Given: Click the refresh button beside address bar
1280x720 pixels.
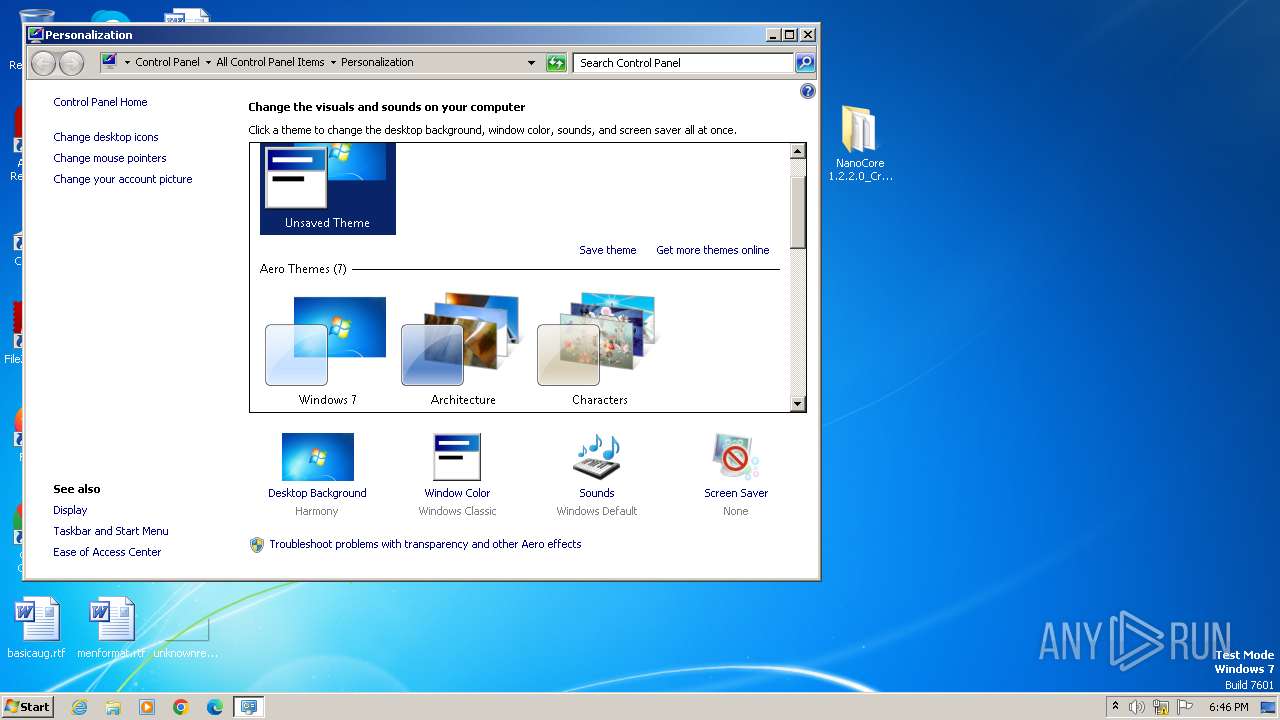Looking at the screenshot, I should (557, 62).
